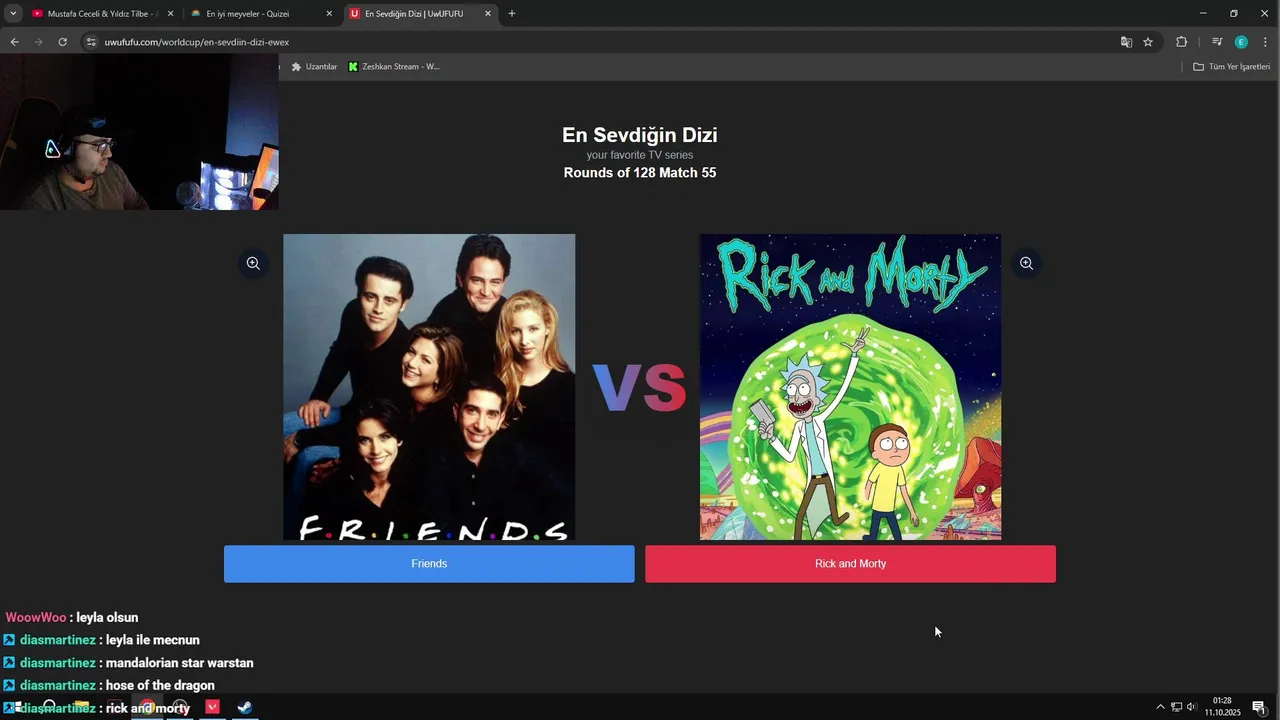Open the network status tray icon
Screen dimensions: 1280x720
1176,707
